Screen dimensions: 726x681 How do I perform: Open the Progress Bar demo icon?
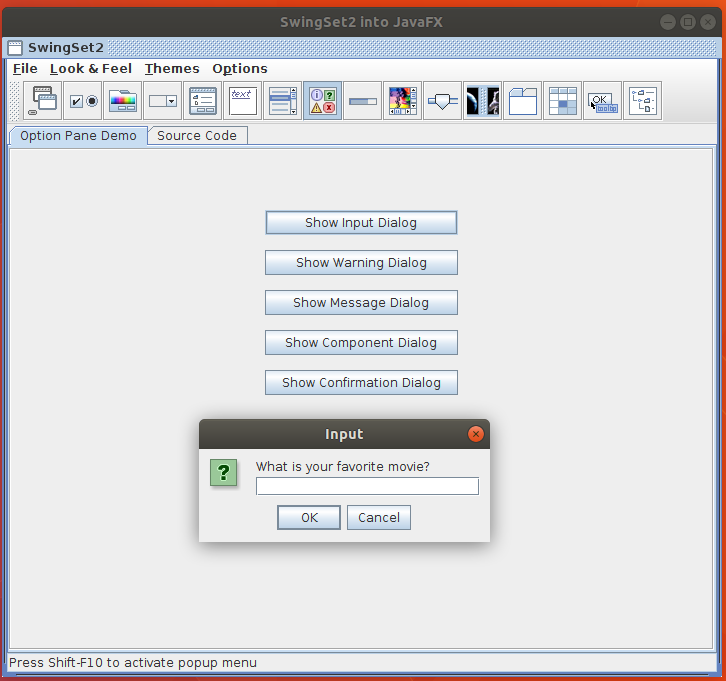(x=363, y=101)
